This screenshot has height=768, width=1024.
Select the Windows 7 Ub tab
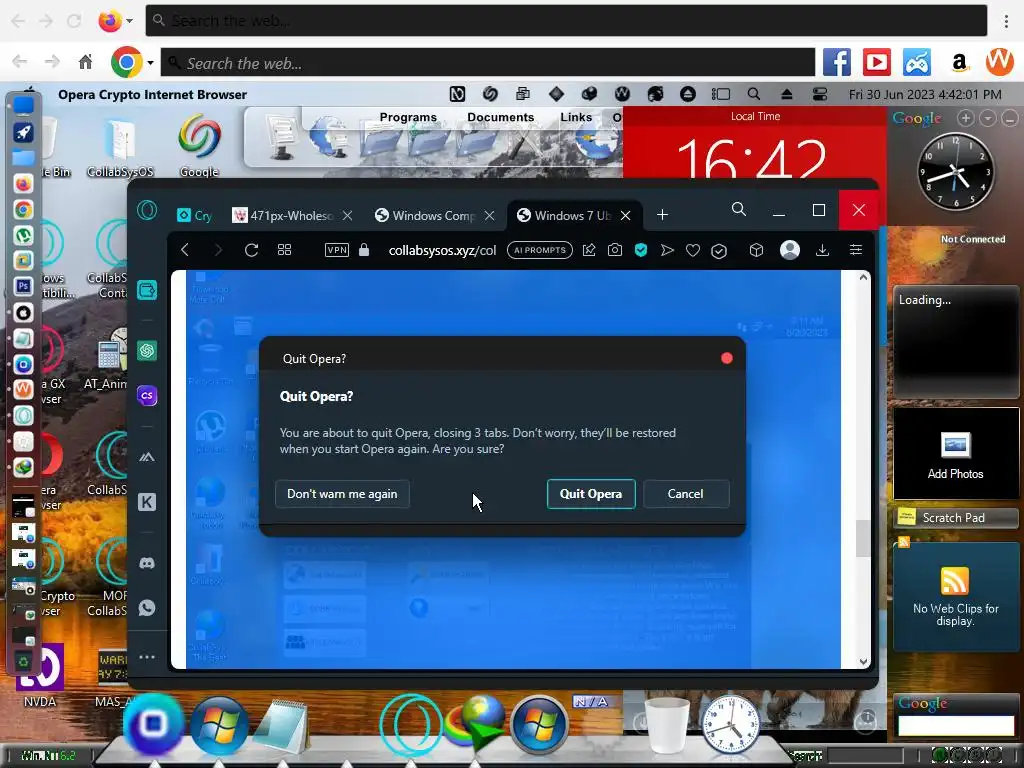566,216
